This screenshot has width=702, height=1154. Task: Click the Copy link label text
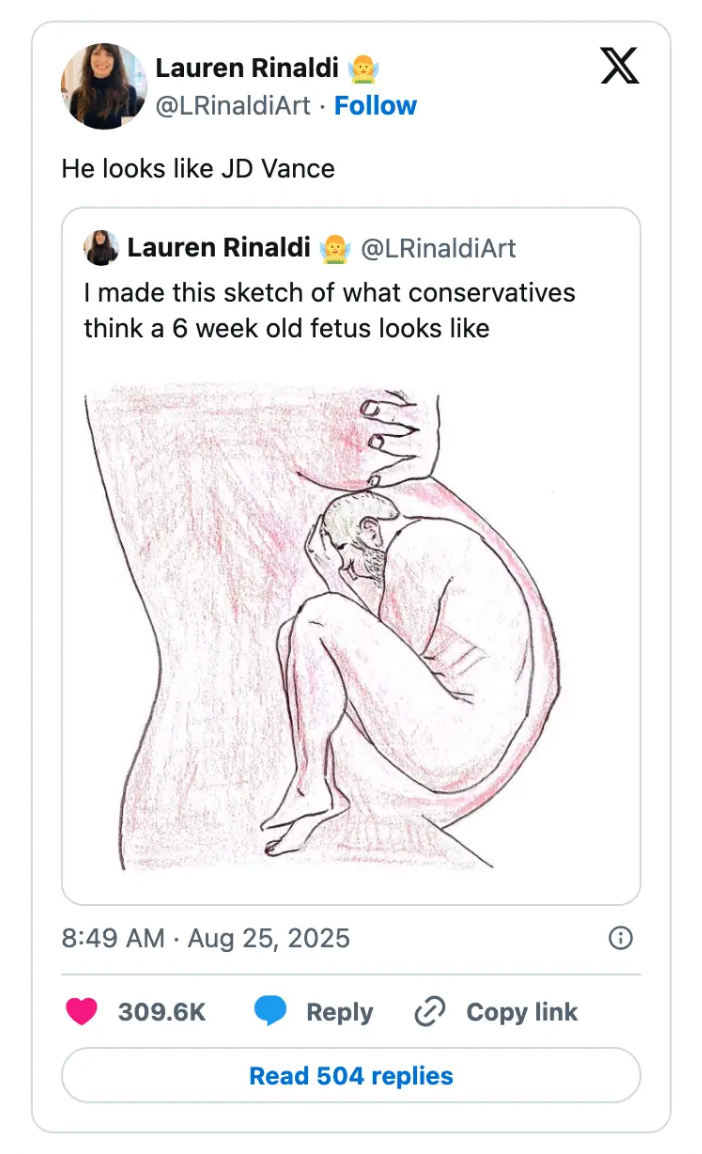(x=521, y=1012)
